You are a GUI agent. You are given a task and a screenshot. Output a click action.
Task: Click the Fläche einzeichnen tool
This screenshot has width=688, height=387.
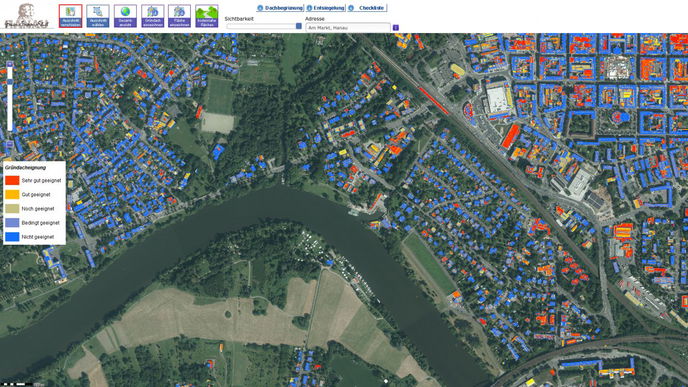[179, 16]
